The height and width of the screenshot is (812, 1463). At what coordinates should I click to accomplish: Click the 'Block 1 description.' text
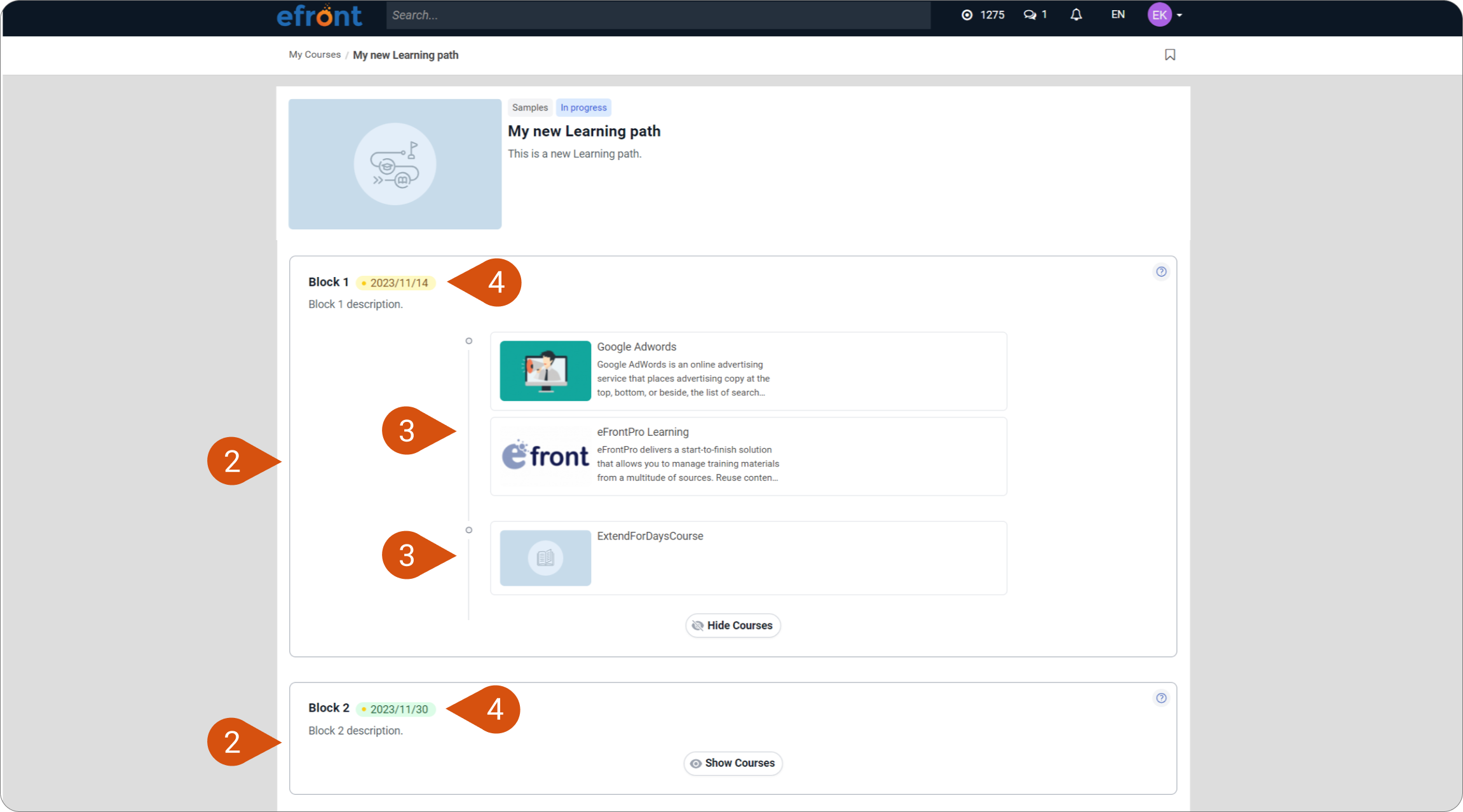[x=355, y=304]
